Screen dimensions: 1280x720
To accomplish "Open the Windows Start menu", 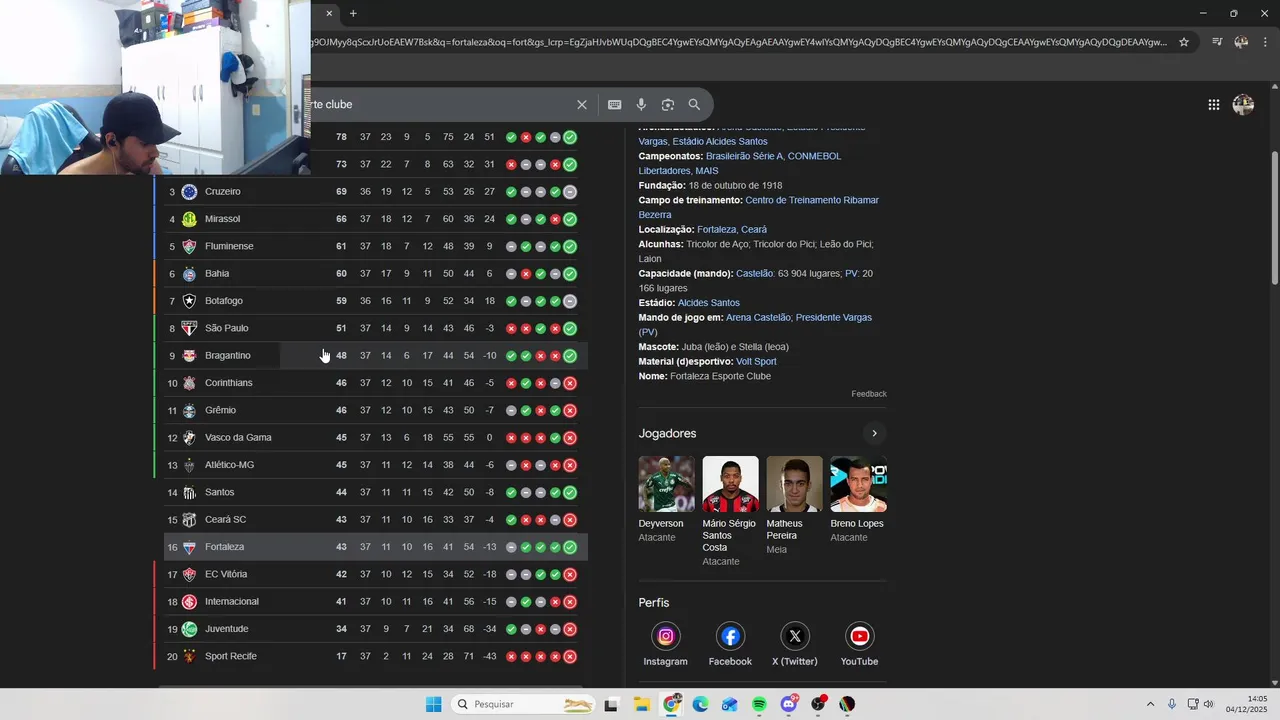I will click(x=433, y=704).
